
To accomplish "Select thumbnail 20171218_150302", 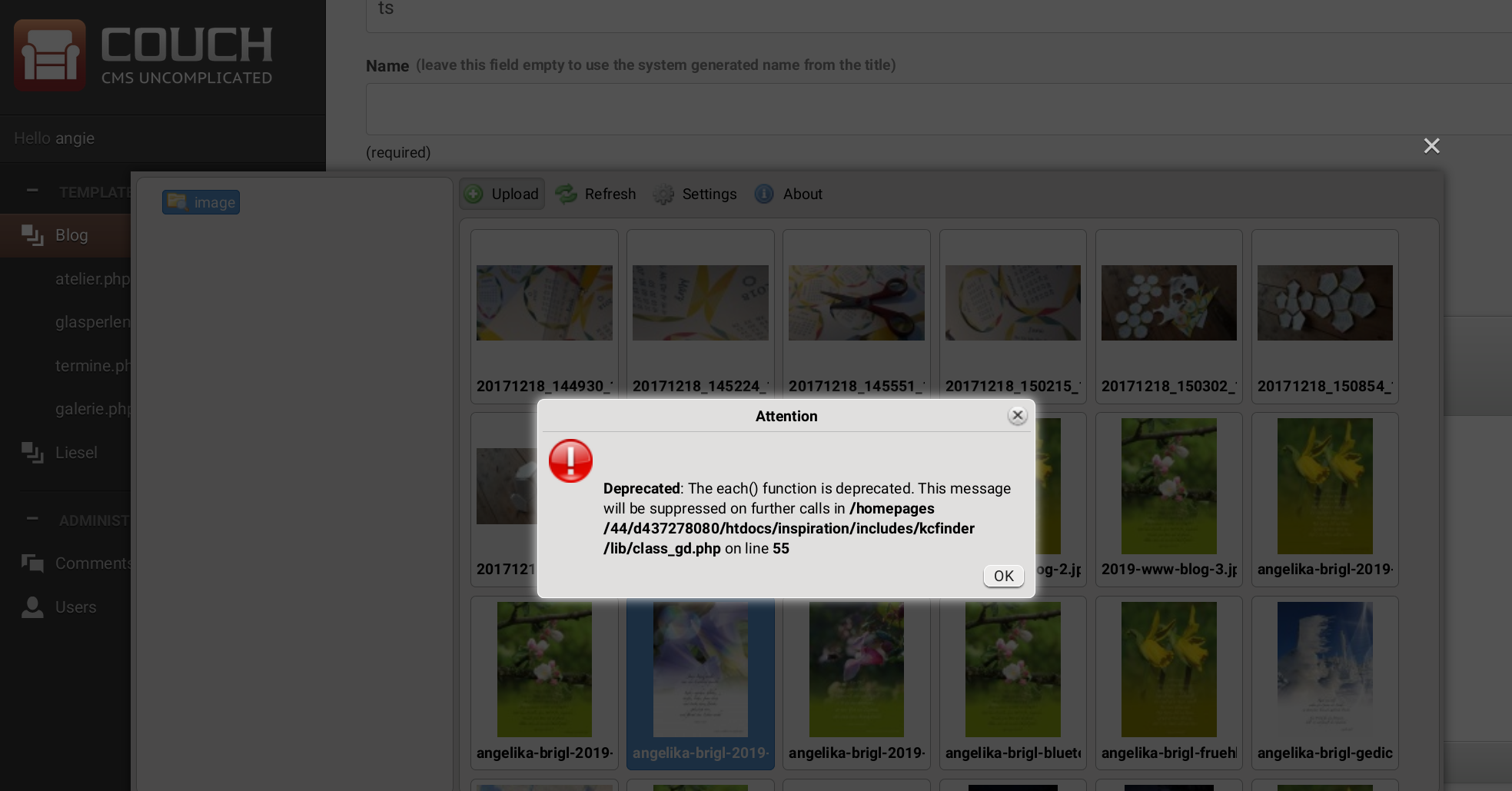I will pyautogui.click(x=1168, y=317).
